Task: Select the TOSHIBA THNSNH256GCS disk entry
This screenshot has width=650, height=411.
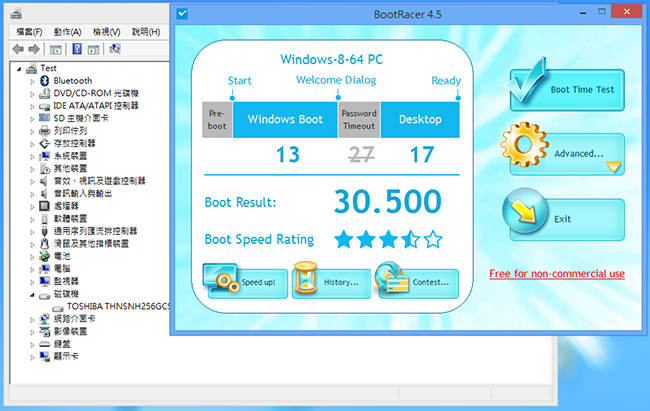Action: pyautogui.click(x=118, y=306)
